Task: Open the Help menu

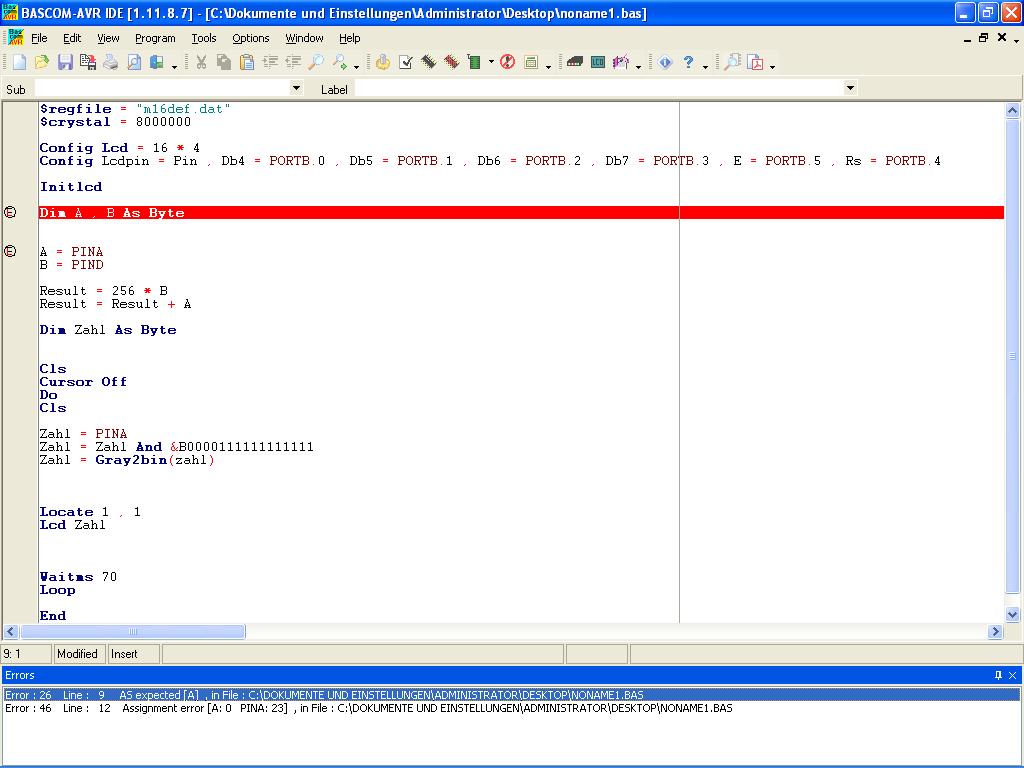Action: click(349, 38)
